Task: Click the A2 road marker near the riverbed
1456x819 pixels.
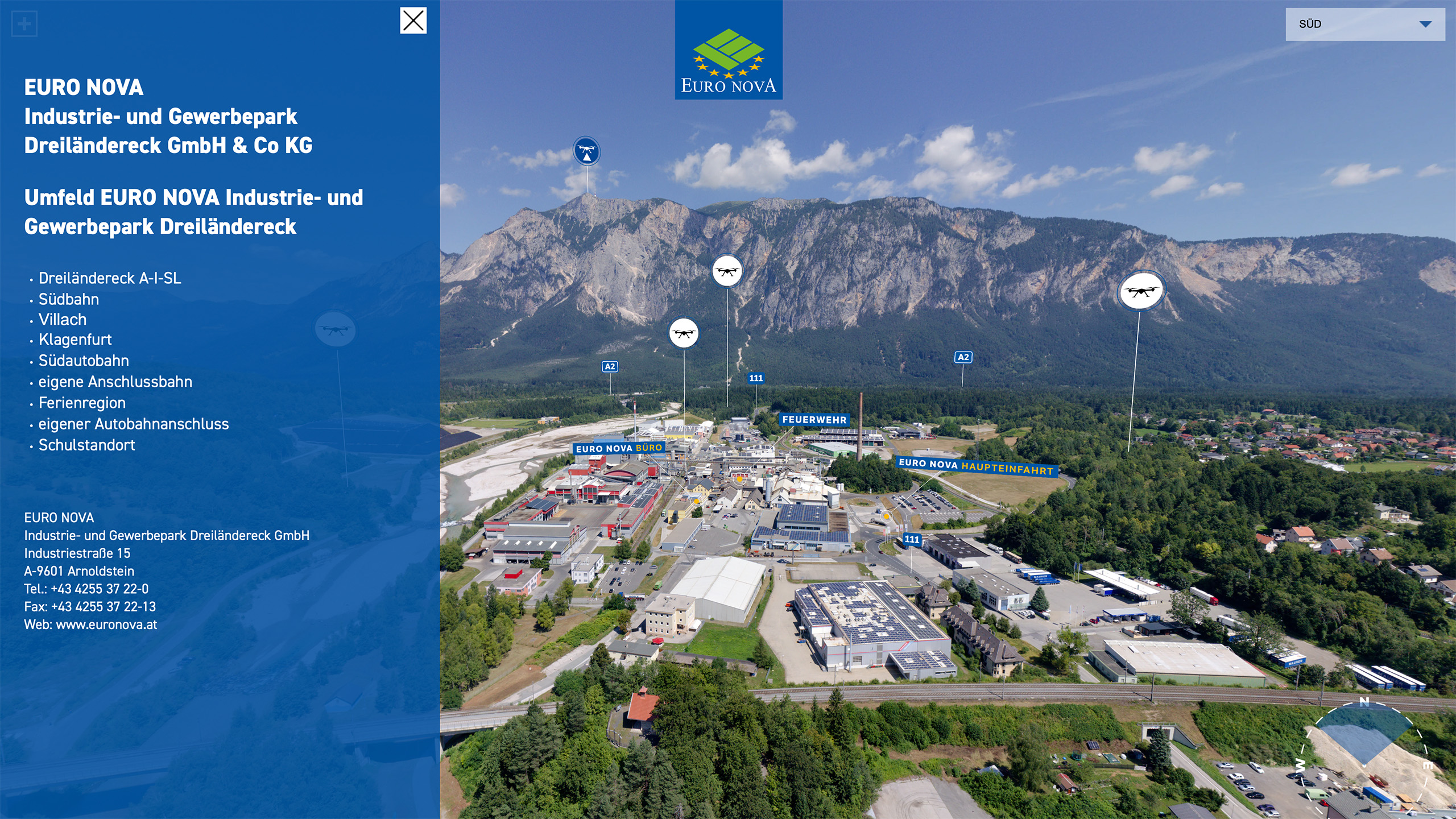Action: coord(610,366)
